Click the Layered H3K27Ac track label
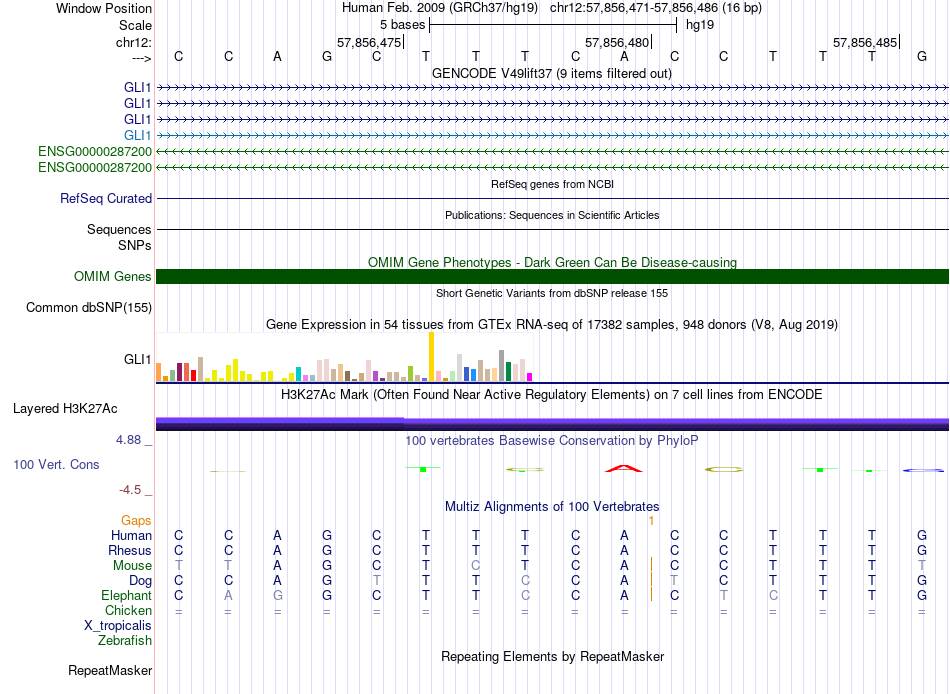The width and height of the screenshot is (950, 694). [x=65, y=409]
